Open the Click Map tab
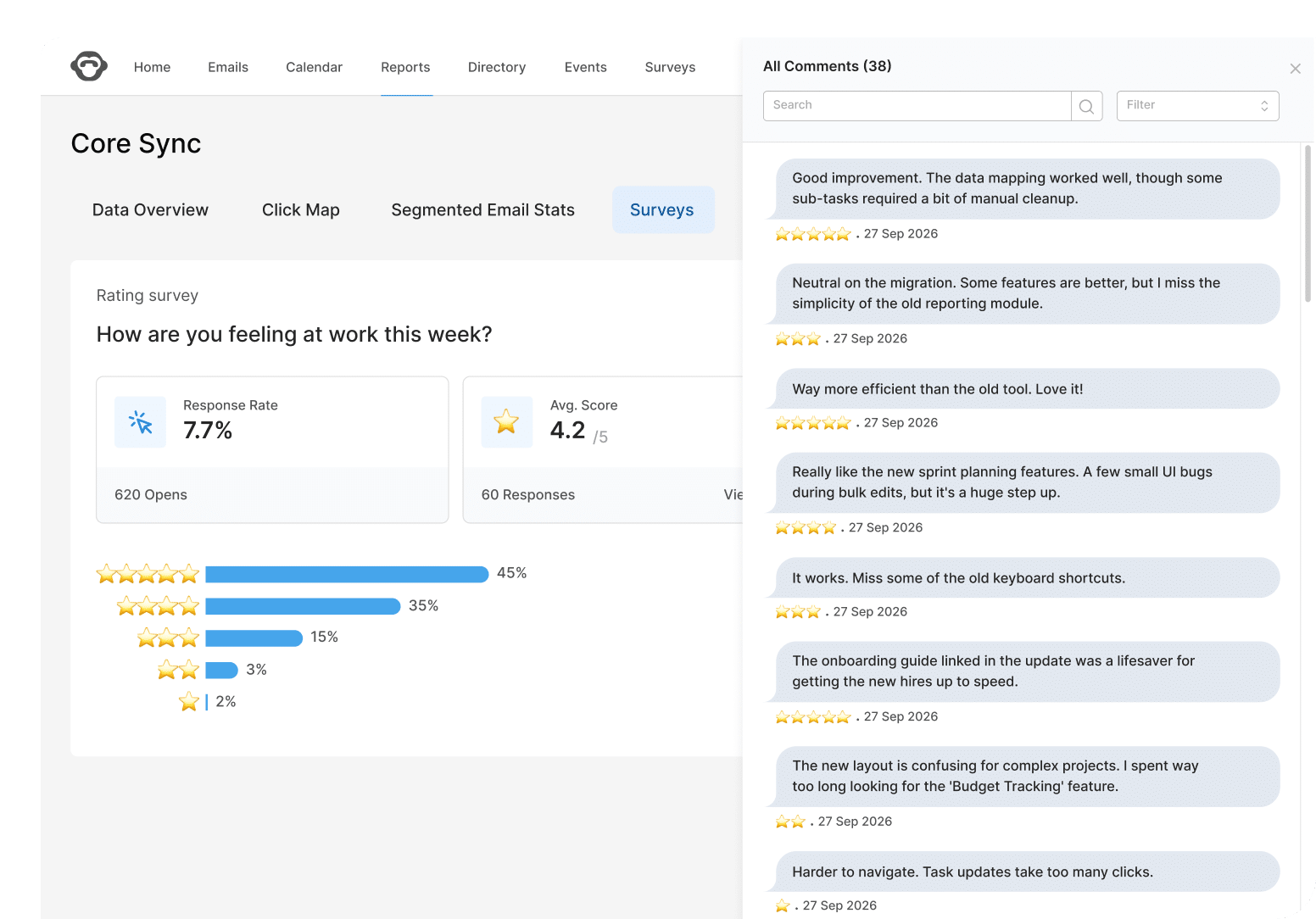 [301, 209]
